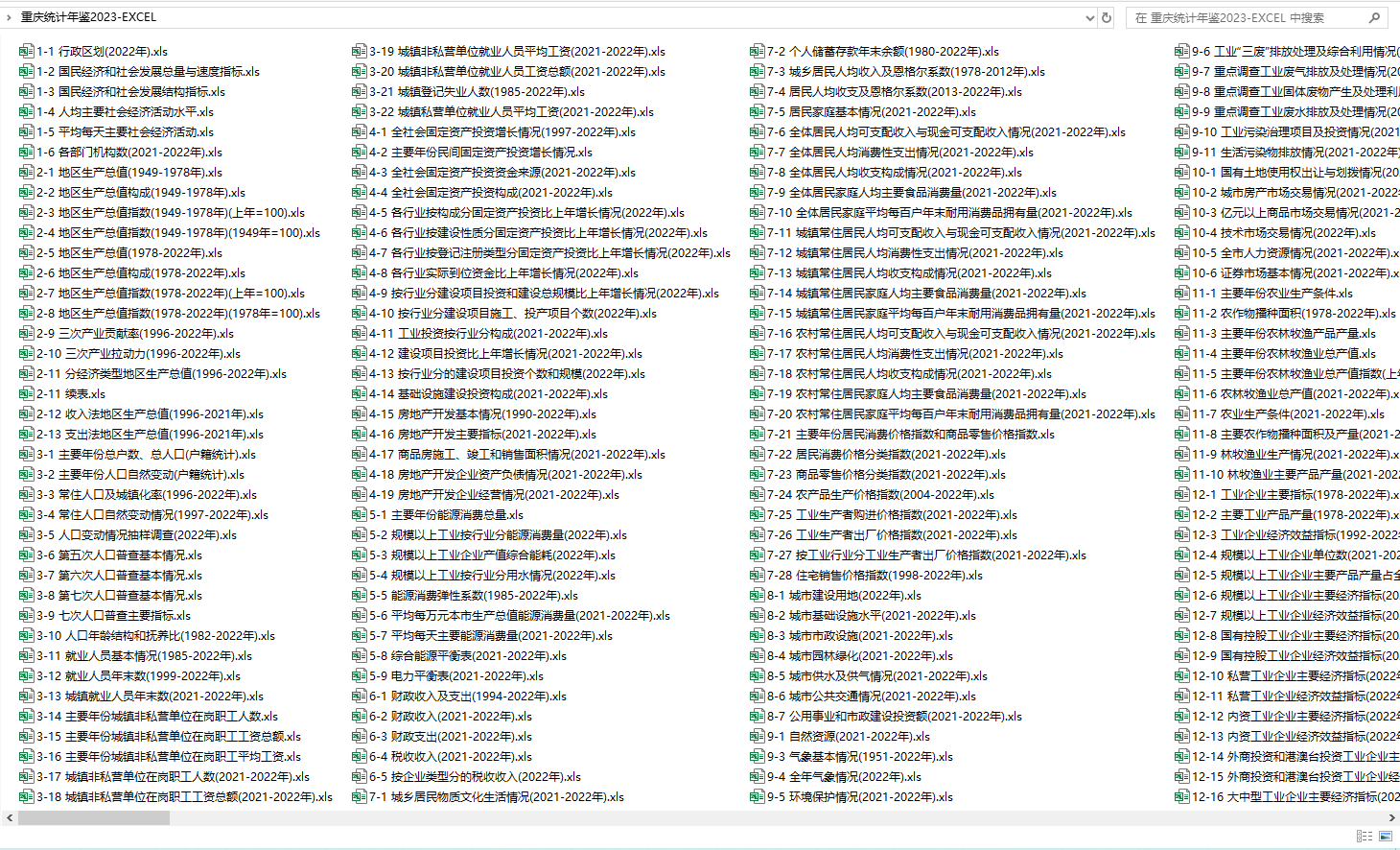The height and width of the screenshot is (850, 1400).
Task: Click the icon for 12-1 工业企业主要指标 file
Action: coord(1182,494)
